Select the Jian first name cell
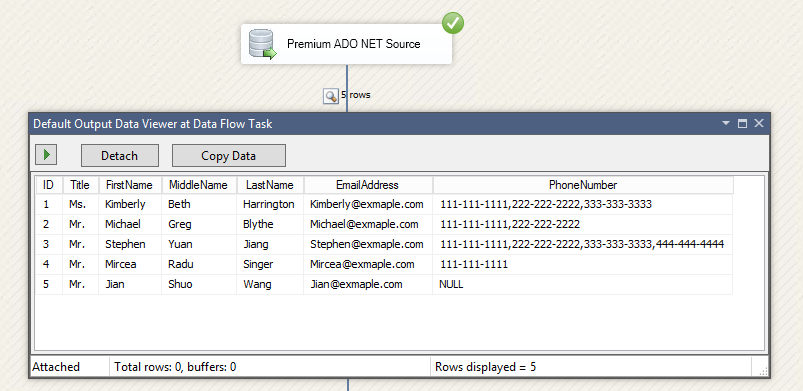 tap(130, 284)
